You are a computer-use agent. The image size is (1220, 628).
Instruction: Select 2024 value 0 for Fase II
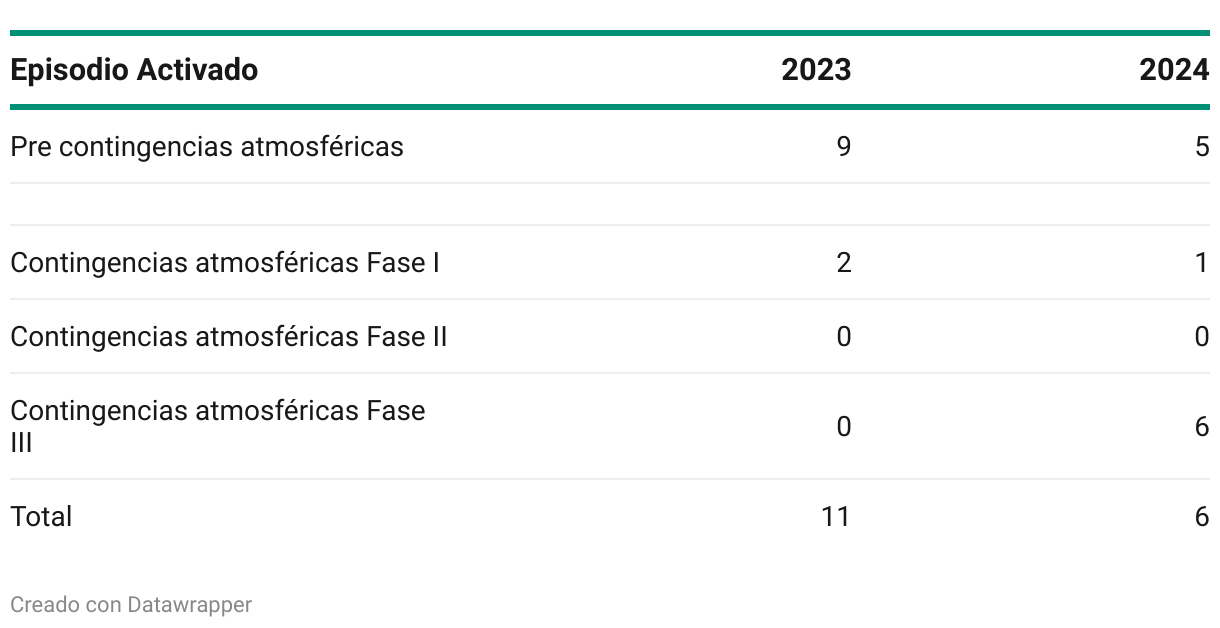(x=1201, y=337)
